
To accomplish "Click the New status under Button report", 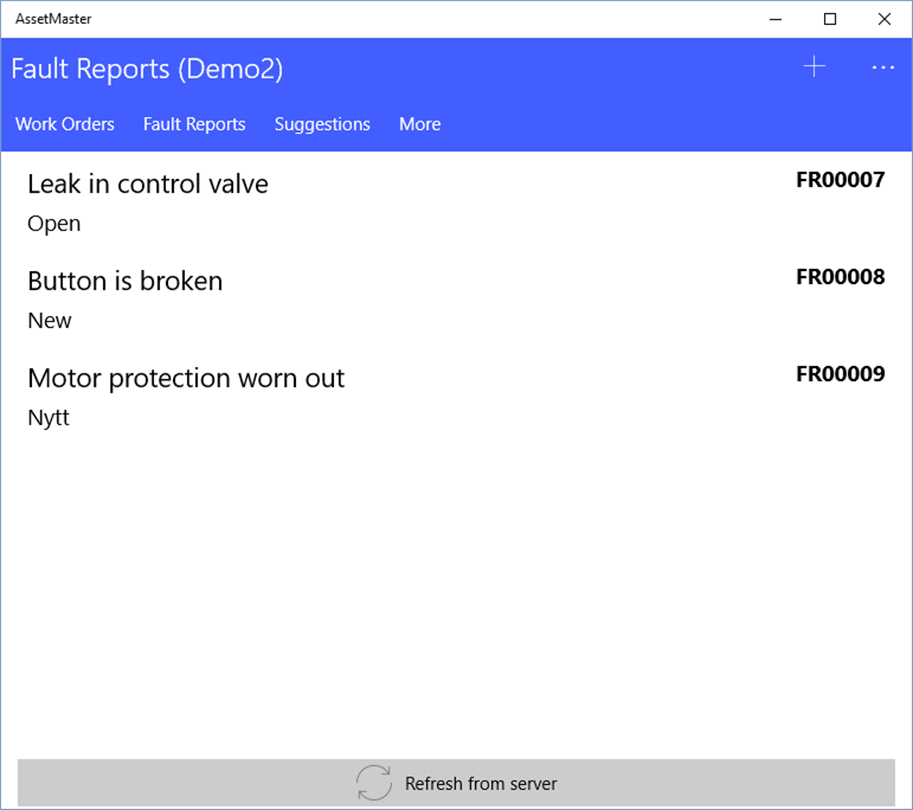I will (x=50, y=321).
